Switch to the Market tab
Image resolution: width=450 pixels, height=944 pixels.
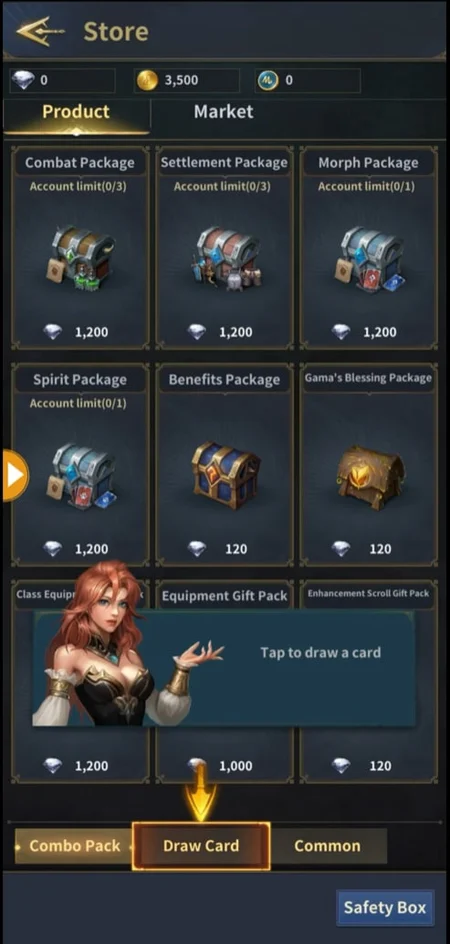223,112
